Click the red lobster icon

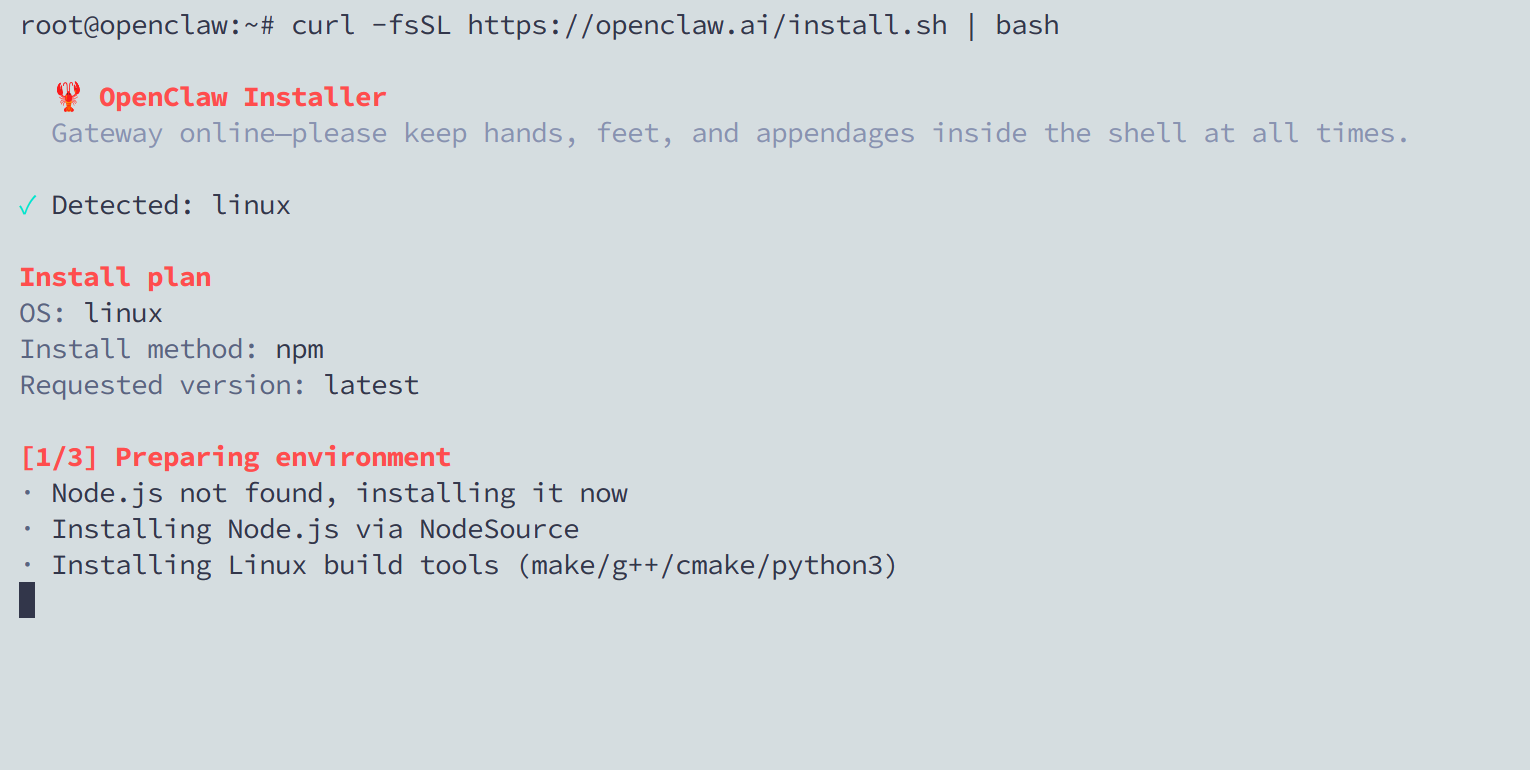67,97
